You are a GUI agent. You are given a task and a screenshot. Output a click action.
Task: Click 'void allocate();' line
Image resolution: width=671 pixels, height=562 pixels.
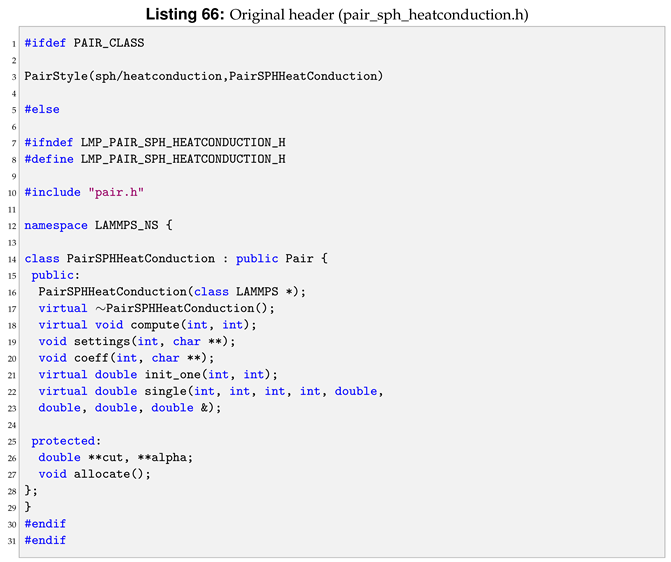pyautogui.click(x=95, y=474)
